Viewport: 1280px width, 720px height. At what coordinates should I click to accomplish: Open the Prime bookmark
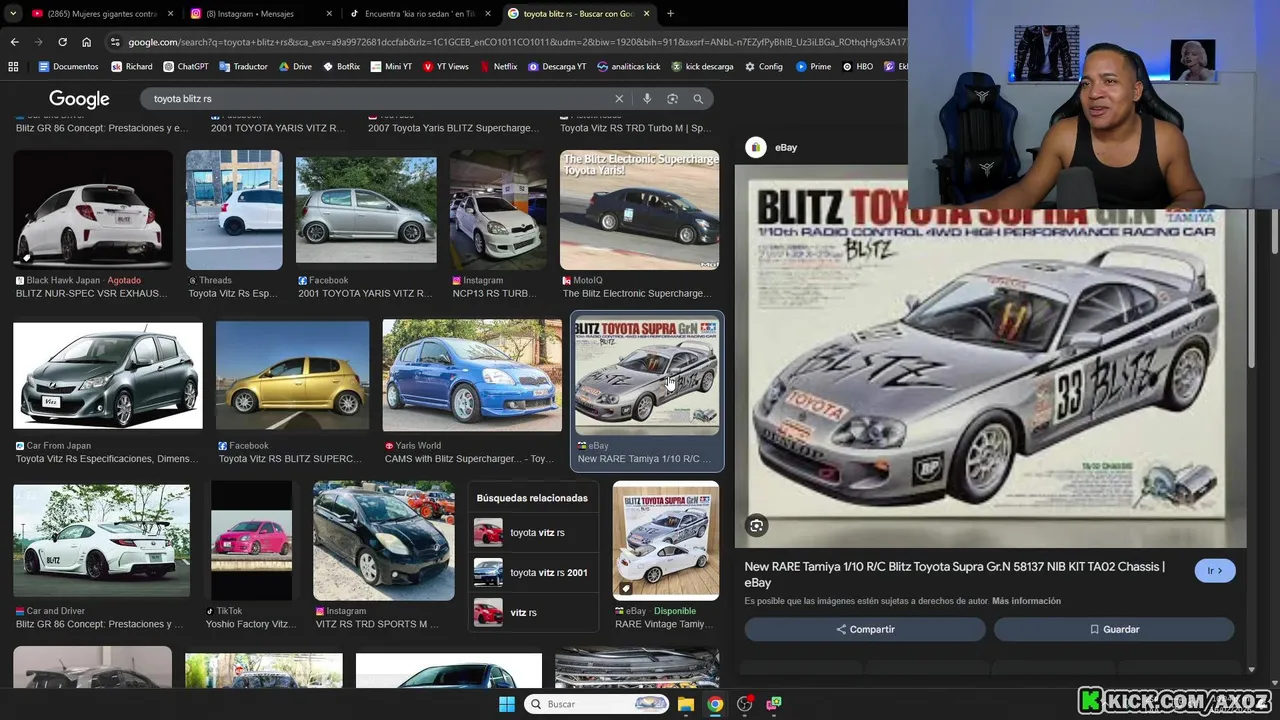813,66
